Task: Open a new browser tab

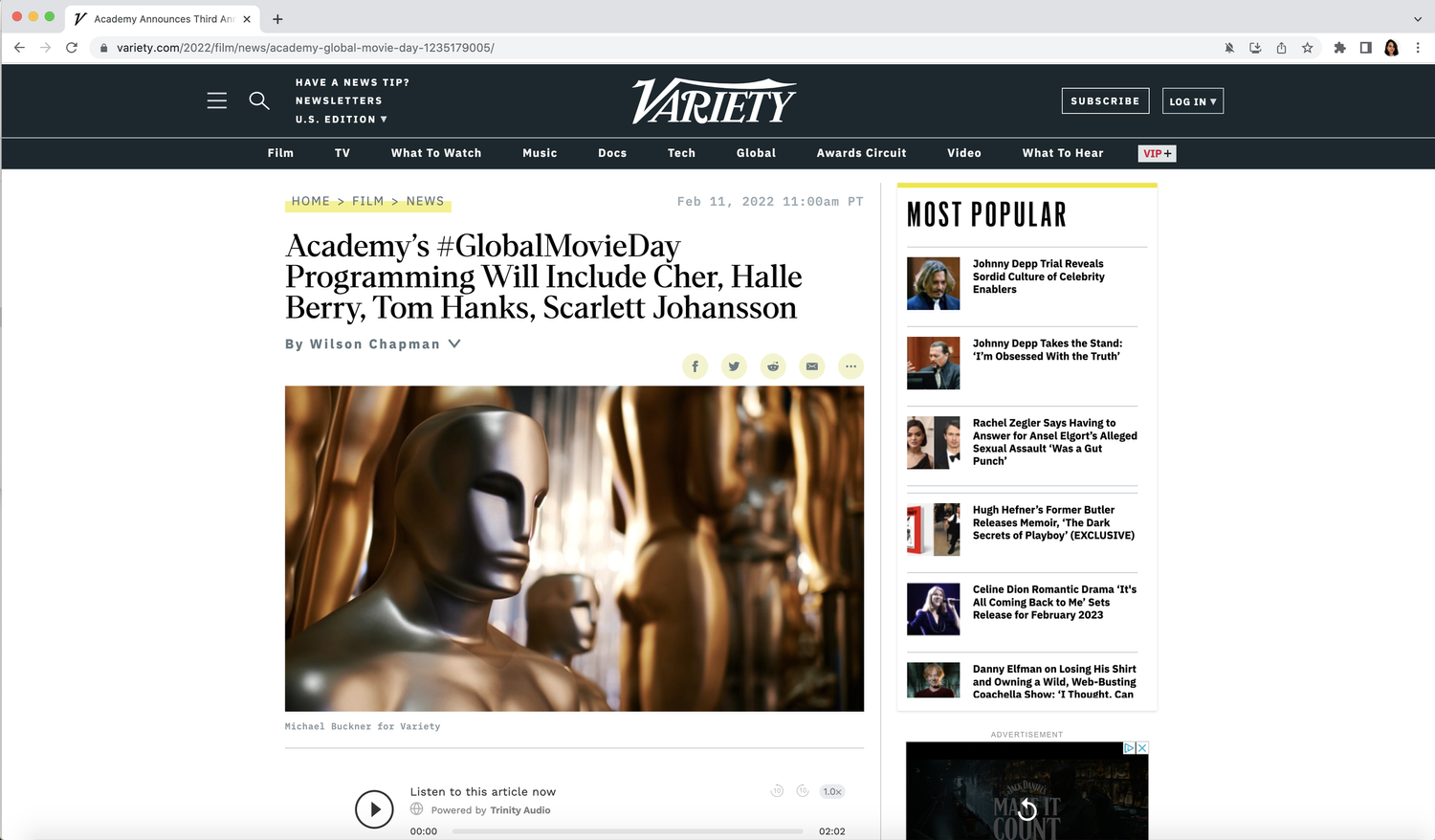Action: (x=277, y=19)
